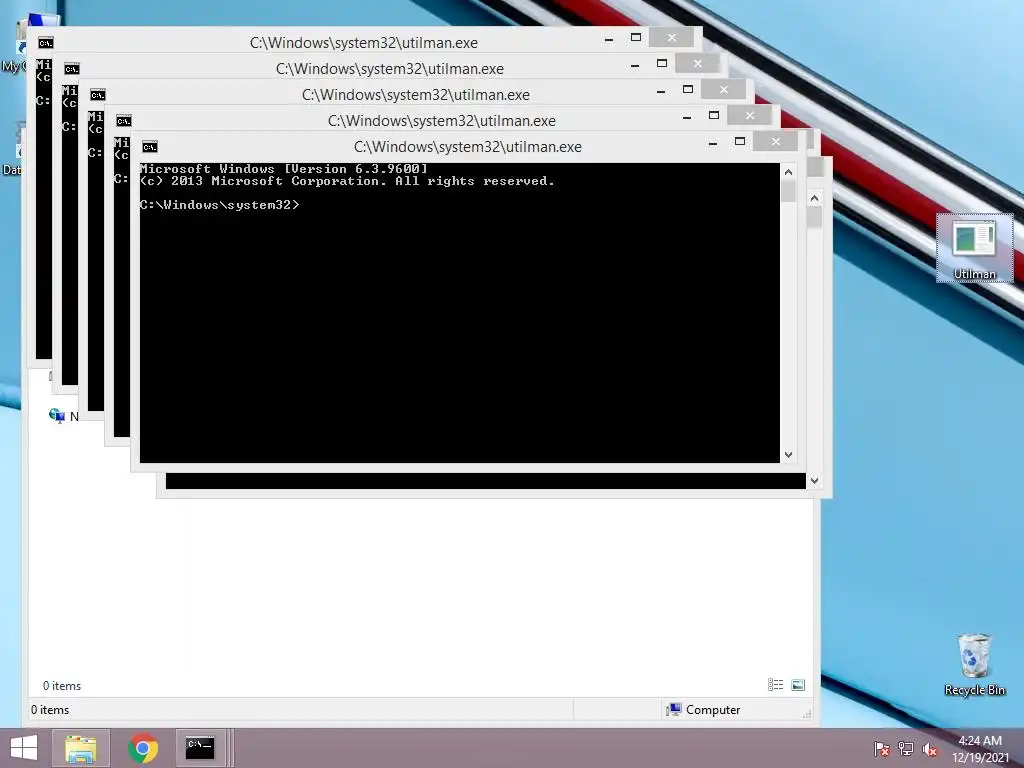Image resolution: width=1024 pixels, height=768 pixels.
Task: Open the network tray icon
Action: pos(906,748)
